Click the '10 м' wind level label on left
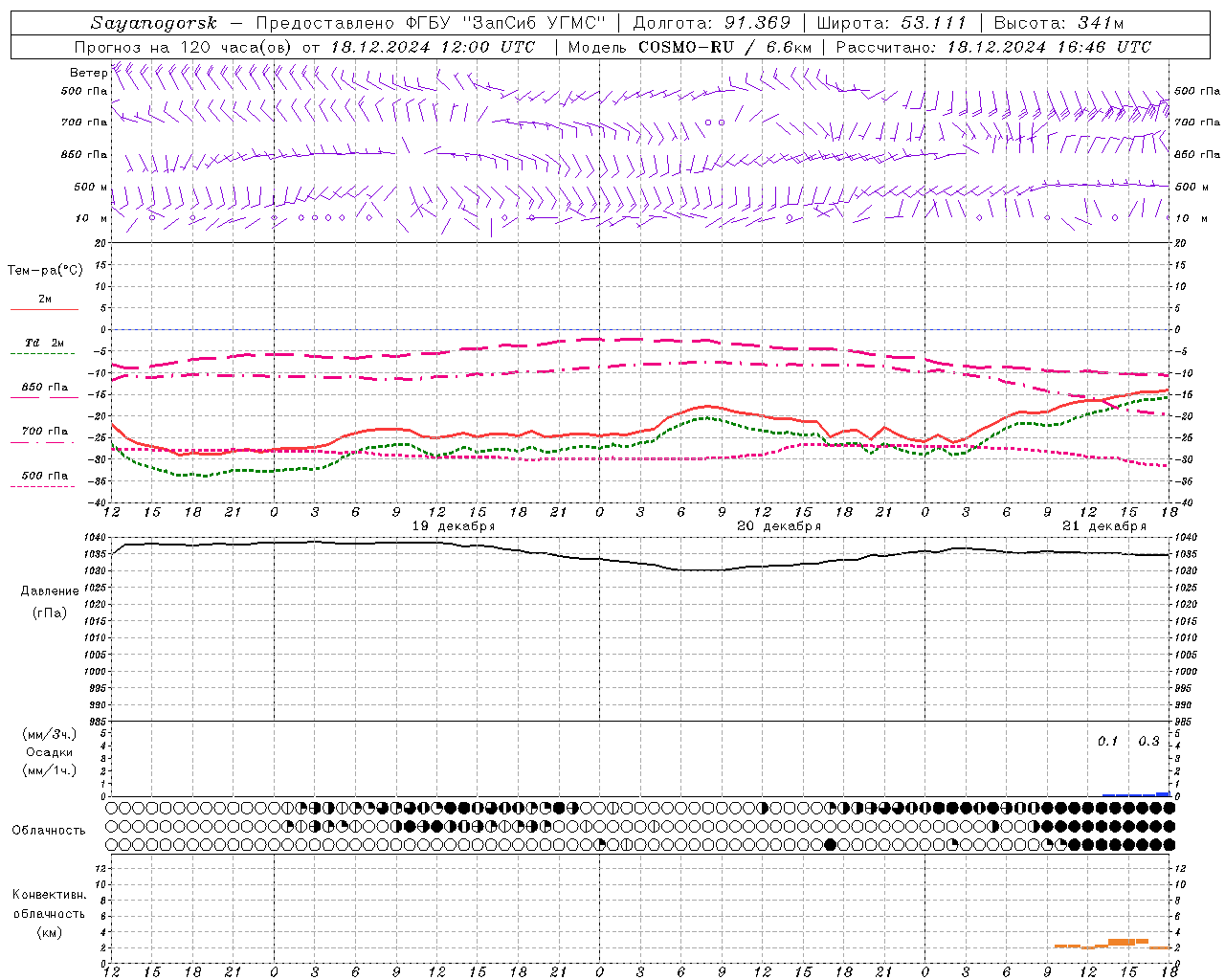The width and height of the screenshot is (1225, 980). 92,218
